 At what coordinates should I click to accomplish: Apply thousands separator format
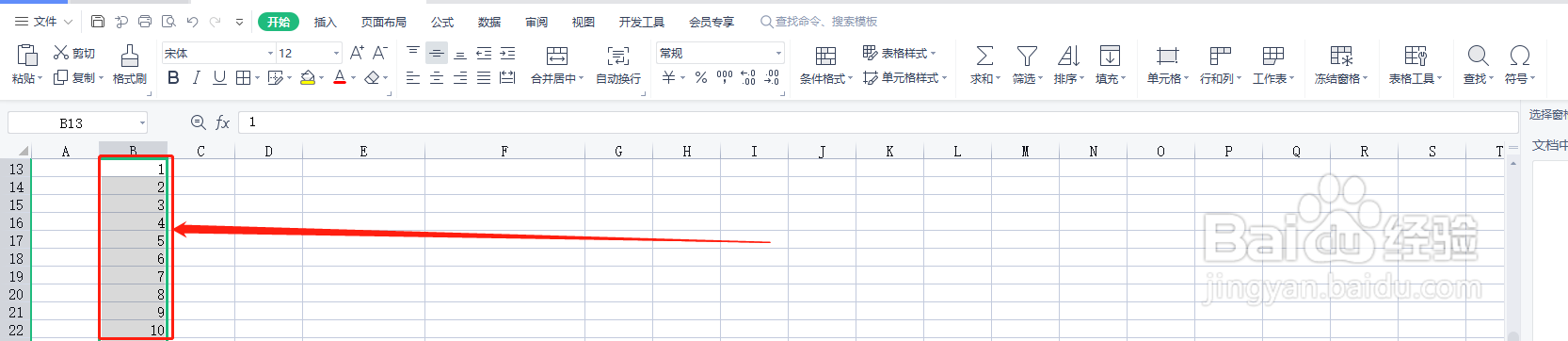click(725, 77)
